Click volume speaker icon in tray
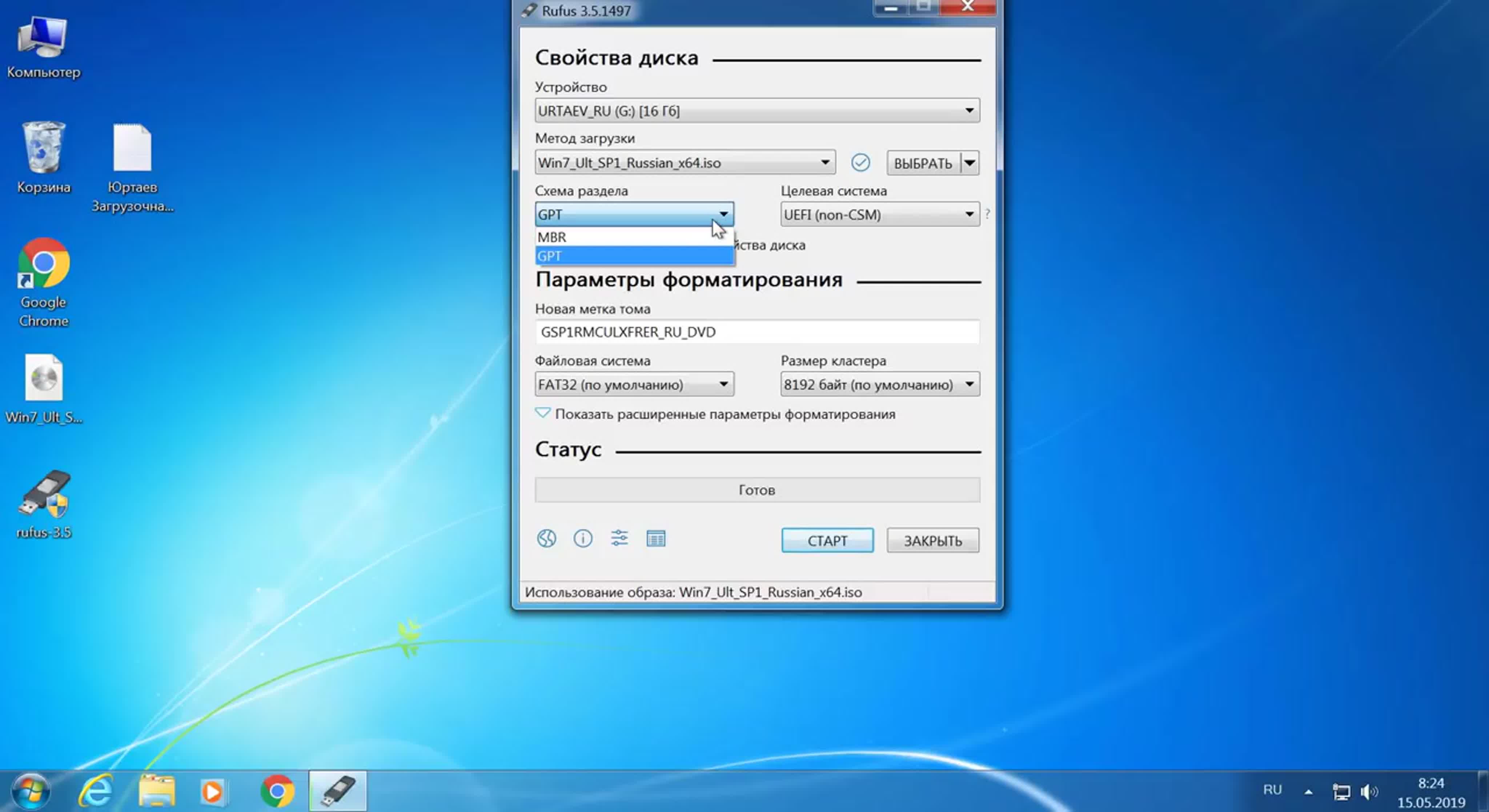Image resolution: width=1489 pixels, height=812 pixels. [x=1369, y=791]
